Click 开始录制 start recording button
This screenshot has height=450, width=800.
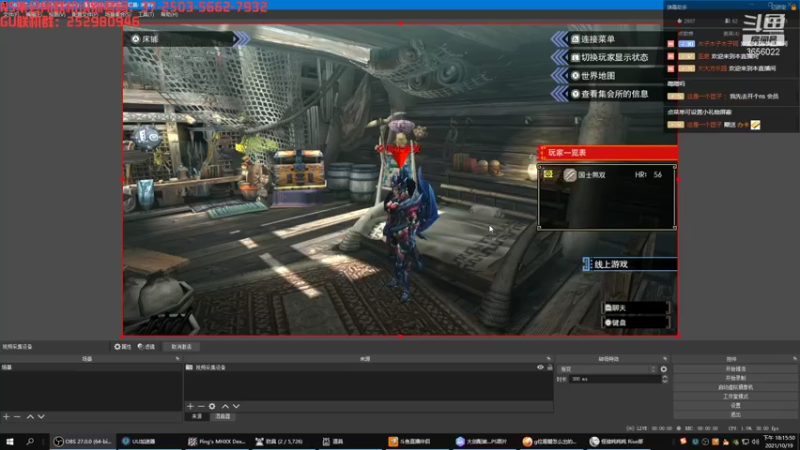(735, 378)
